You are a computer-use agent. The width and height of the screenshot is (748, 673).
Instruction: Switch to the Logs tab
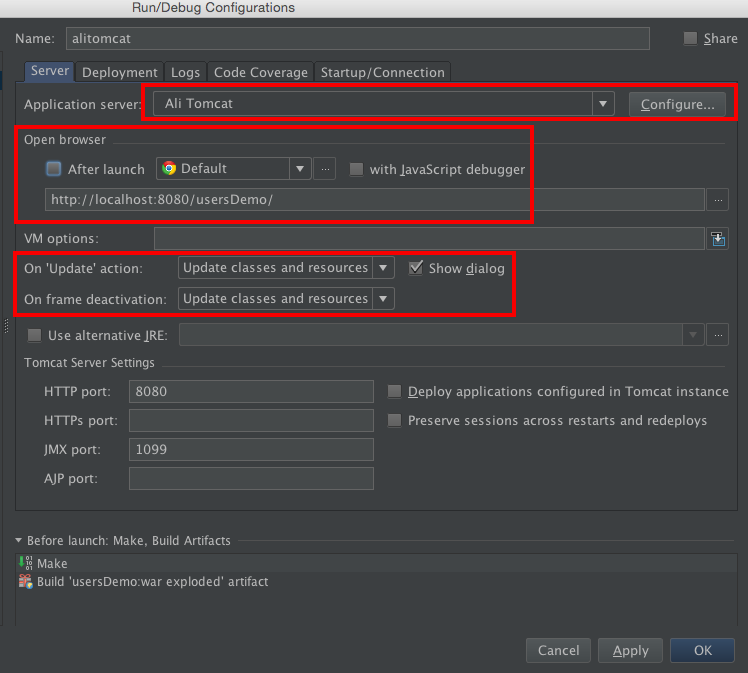[x=186, y=72]
